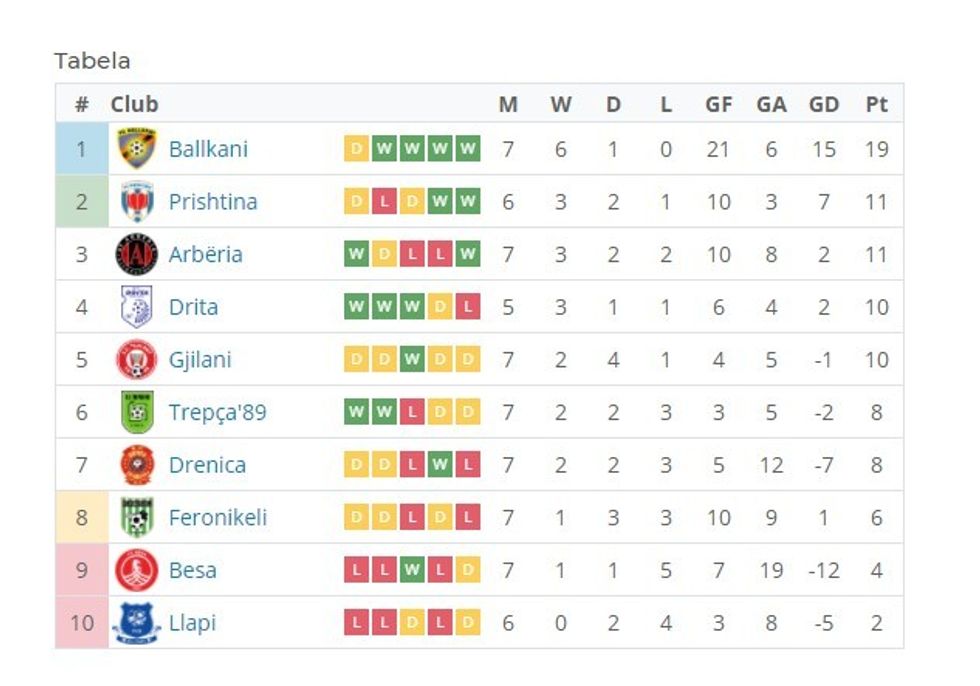Click the Besa red emblem
The height and width of the screenshot is (686, 980).
137,570
